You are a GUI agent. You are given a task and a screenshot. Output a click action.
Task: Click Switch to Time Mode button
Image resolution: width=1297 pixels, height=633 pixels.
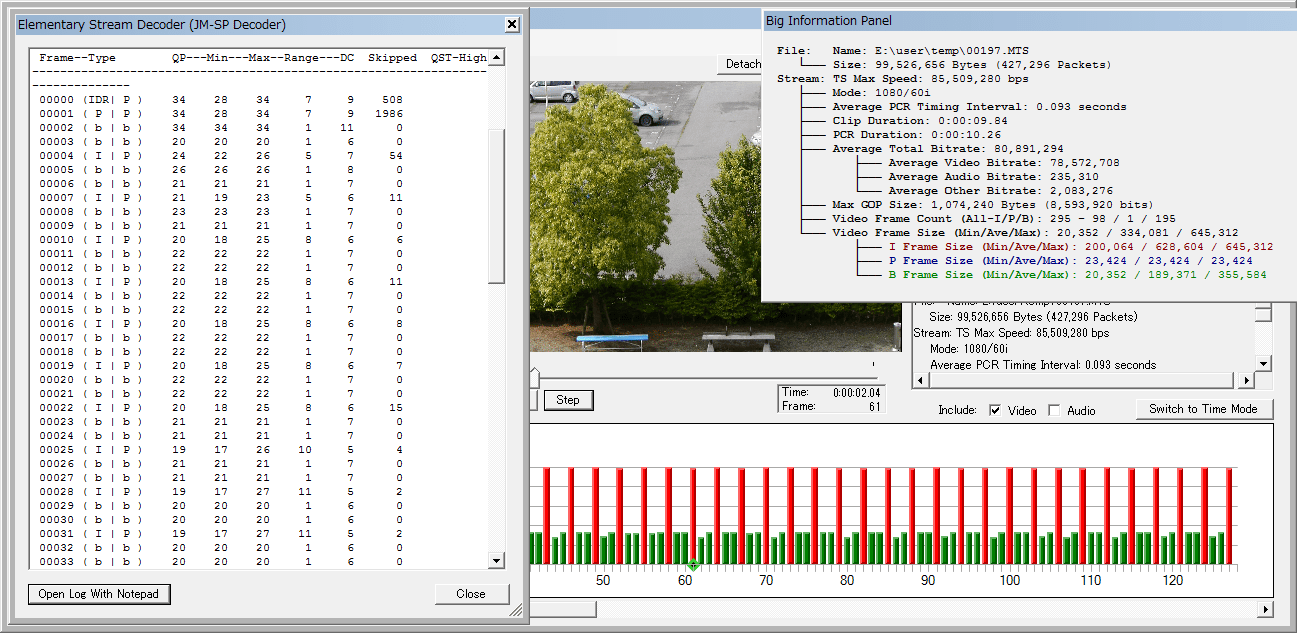point(1203,409)
